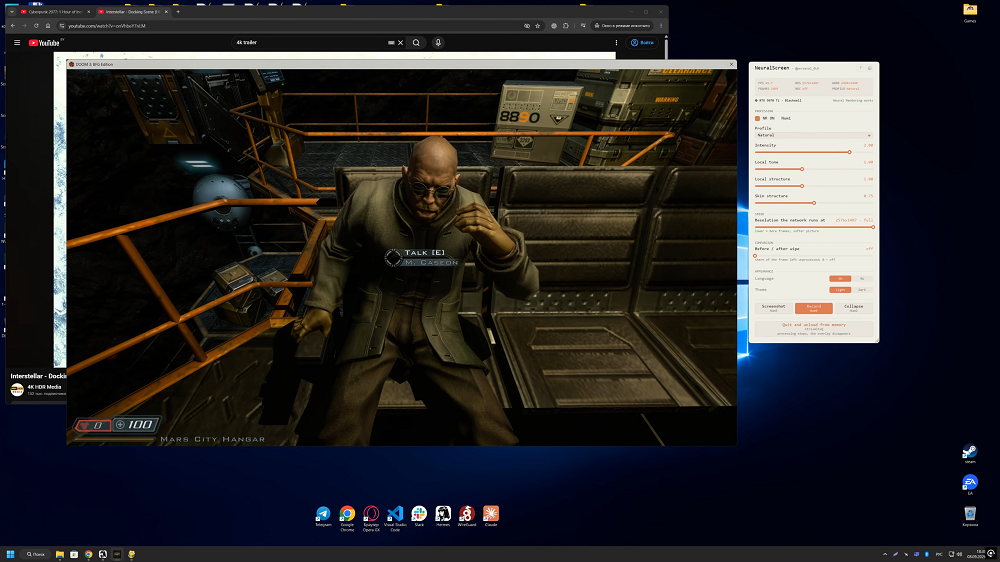Click the browser Back arrow
Screen dimensions: 1000x562
coord(13,26)
